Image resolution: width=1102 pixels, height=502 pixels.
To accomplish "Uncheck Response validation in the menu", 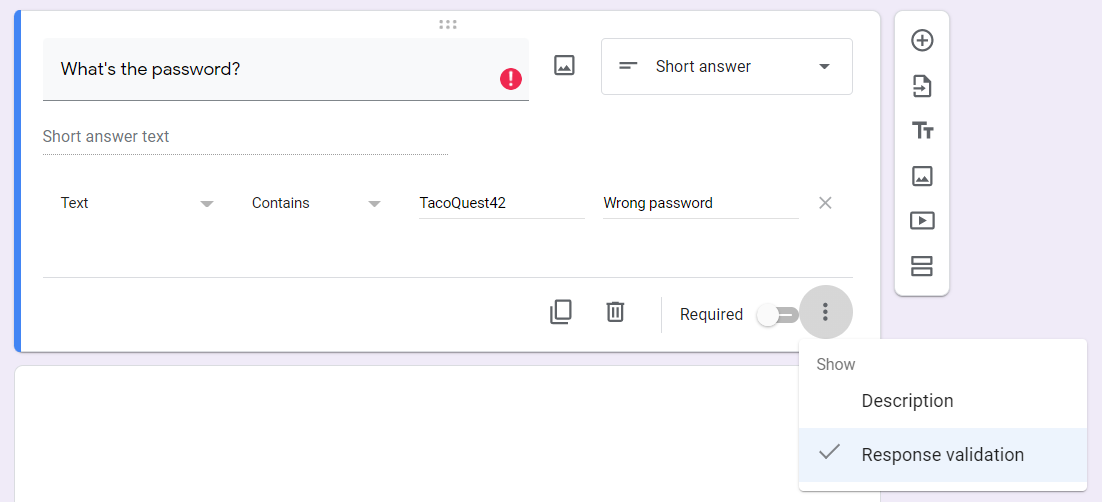I will [943, 455].
